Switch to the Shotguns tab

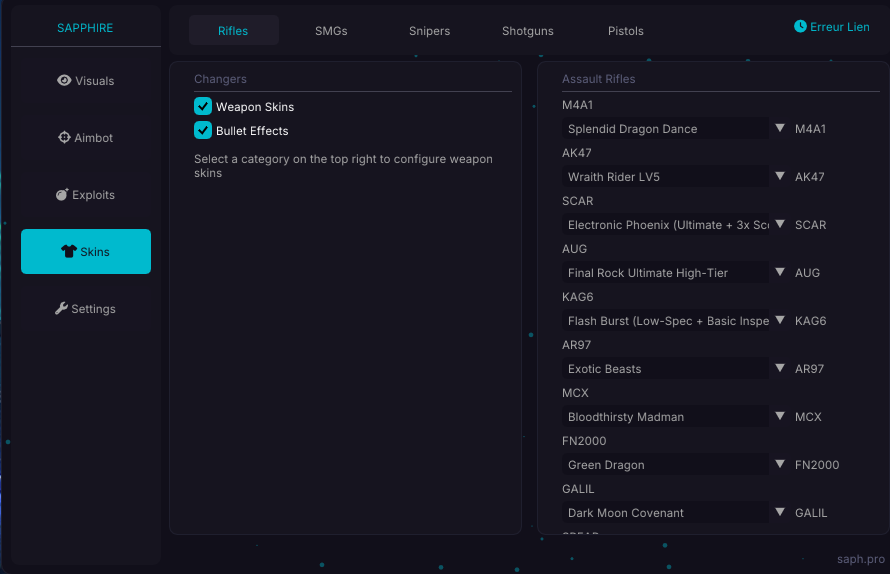point(528,31)
